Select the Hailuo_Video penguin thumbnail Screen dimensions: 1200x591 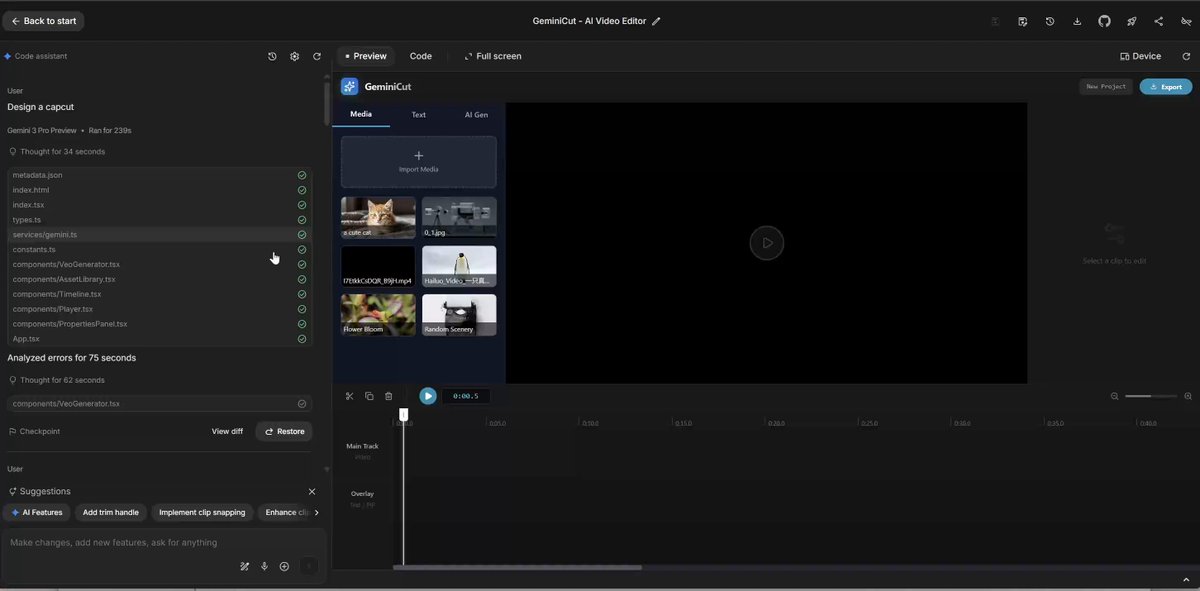[x=459, y=266]
